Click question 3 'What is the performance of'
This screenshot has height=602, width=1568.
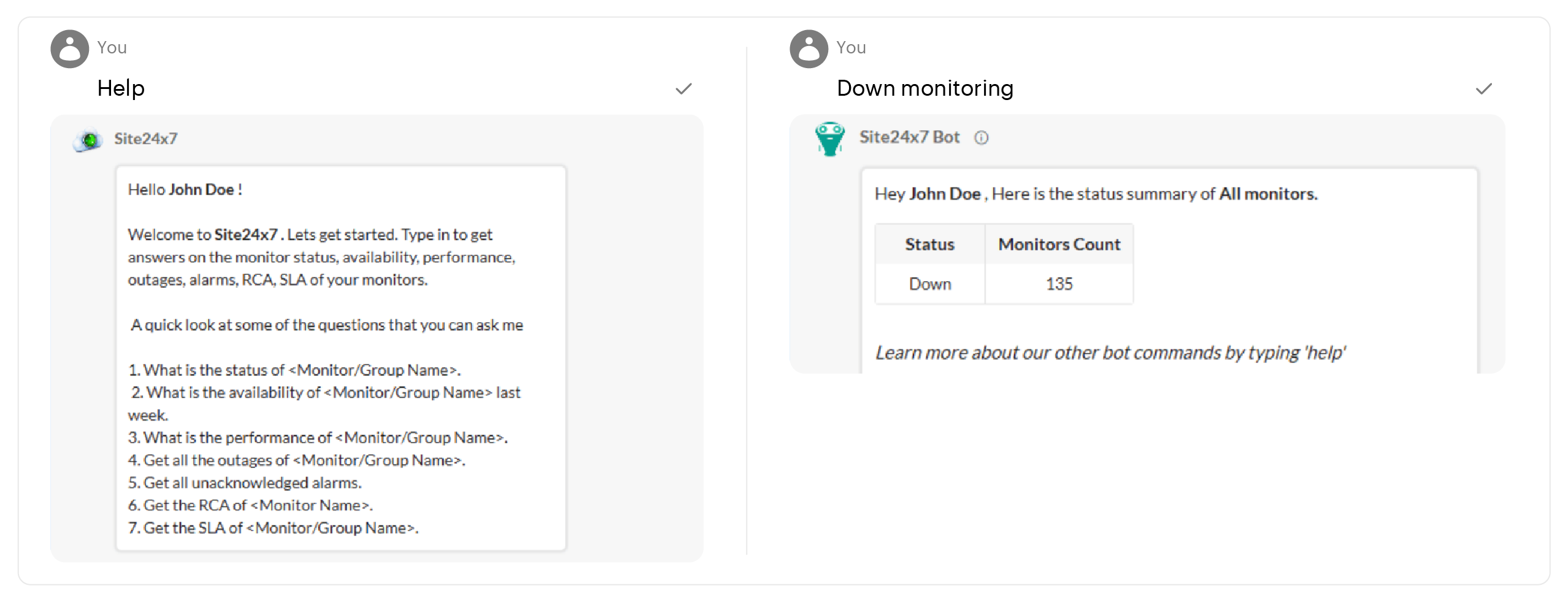tap(318, 438)
